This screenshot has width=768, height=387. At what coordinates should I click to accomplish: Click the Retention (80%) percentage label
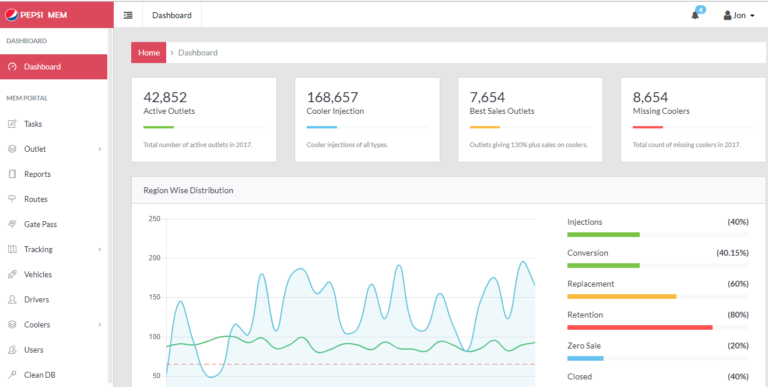click(738, 314)
